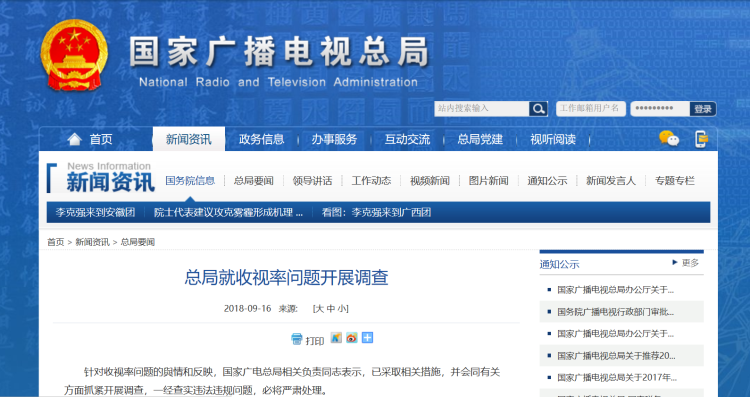Viewport: 750px width, 397px height.
Task: Open the WeChat icon in navigation bar
Action: coord(669,139)
